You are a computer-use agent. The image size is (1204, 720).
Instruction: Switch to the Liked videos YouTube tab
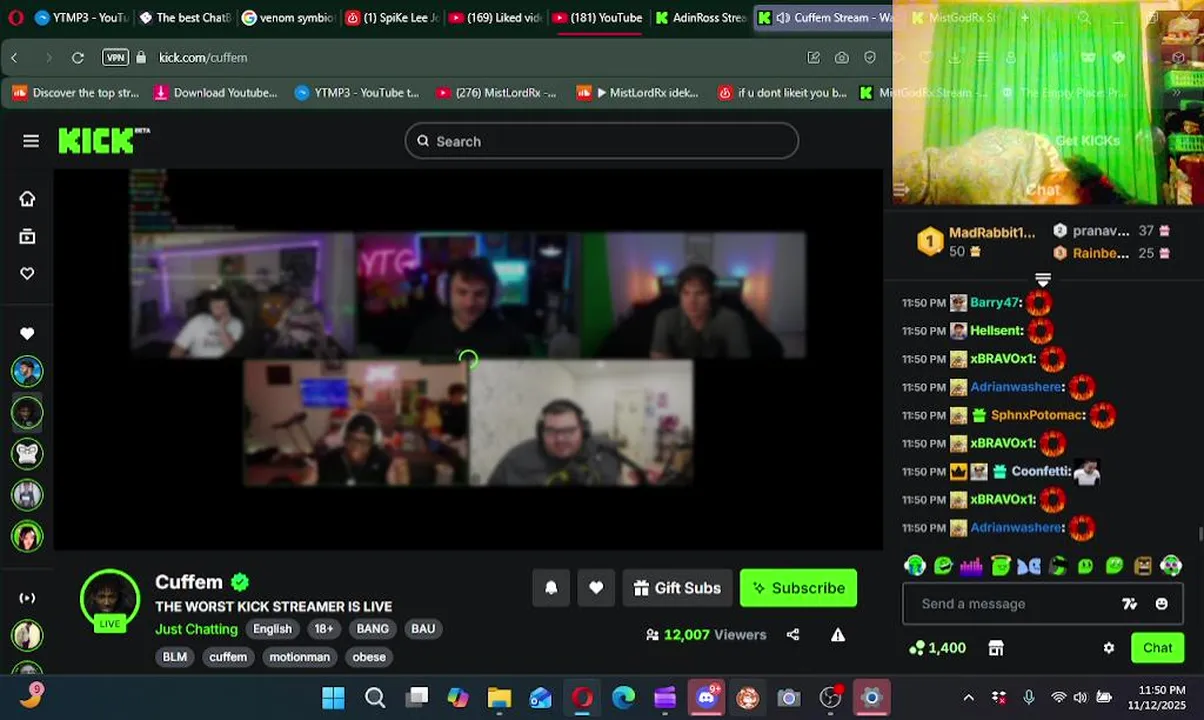click(495, 17)
